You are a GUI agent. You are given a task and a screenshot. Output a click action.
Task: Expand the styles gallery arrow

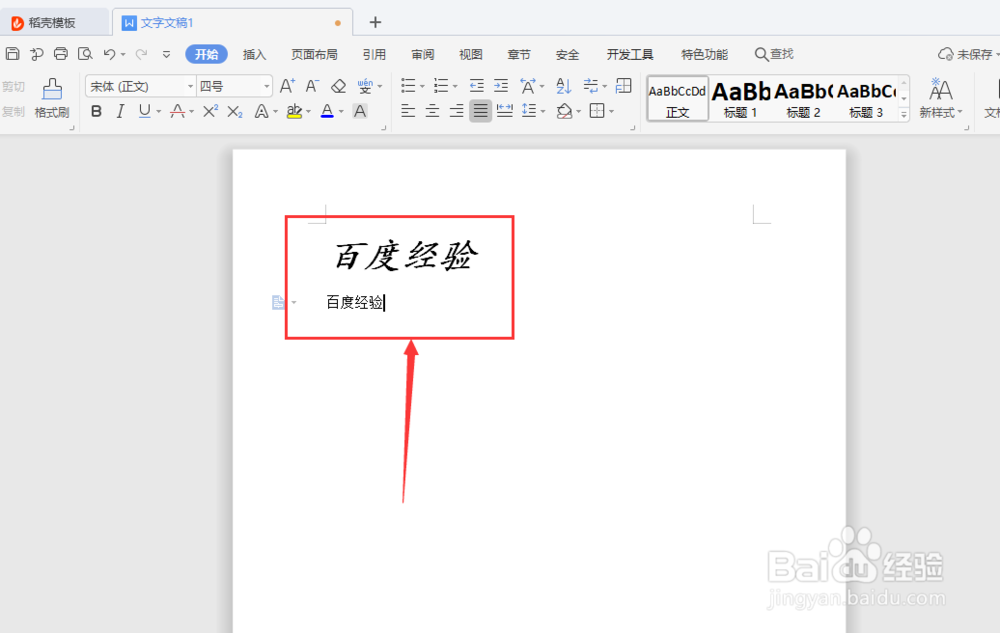[x=904, y=114]
